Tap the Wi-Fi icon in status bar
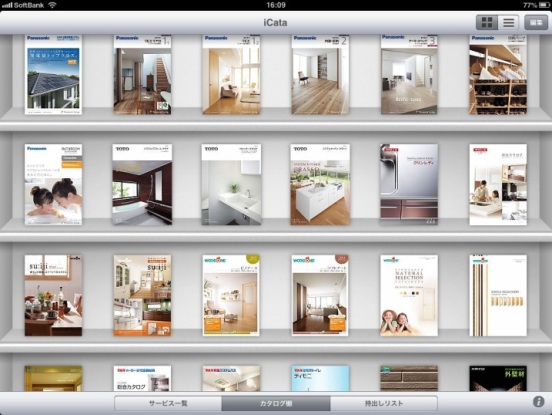 click(x=52, y=5)
